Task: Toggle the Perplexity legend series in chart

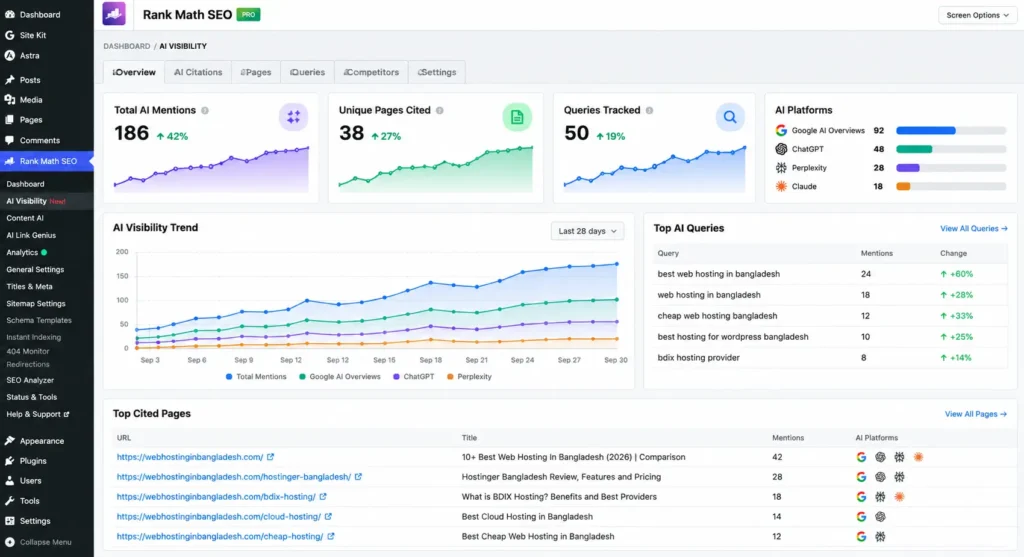Action: tap(470, 377)
